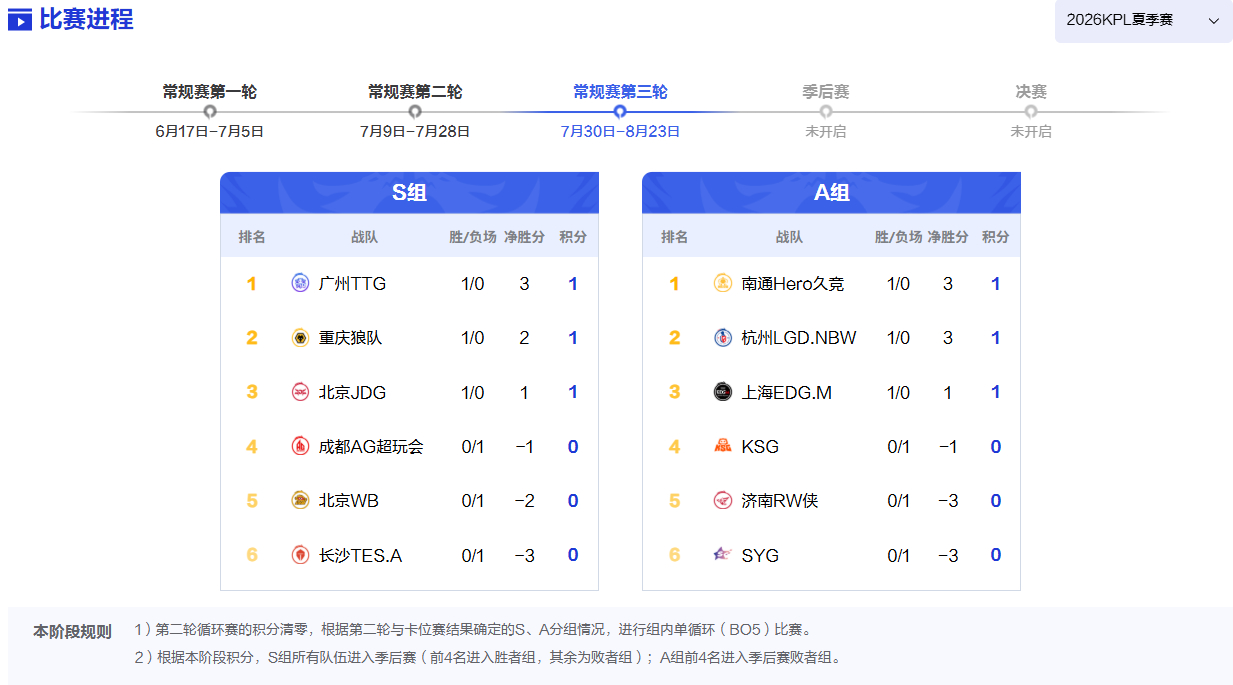Click the SYG team name
This screenshot has height=685, width=1233.
click(760, 555)
